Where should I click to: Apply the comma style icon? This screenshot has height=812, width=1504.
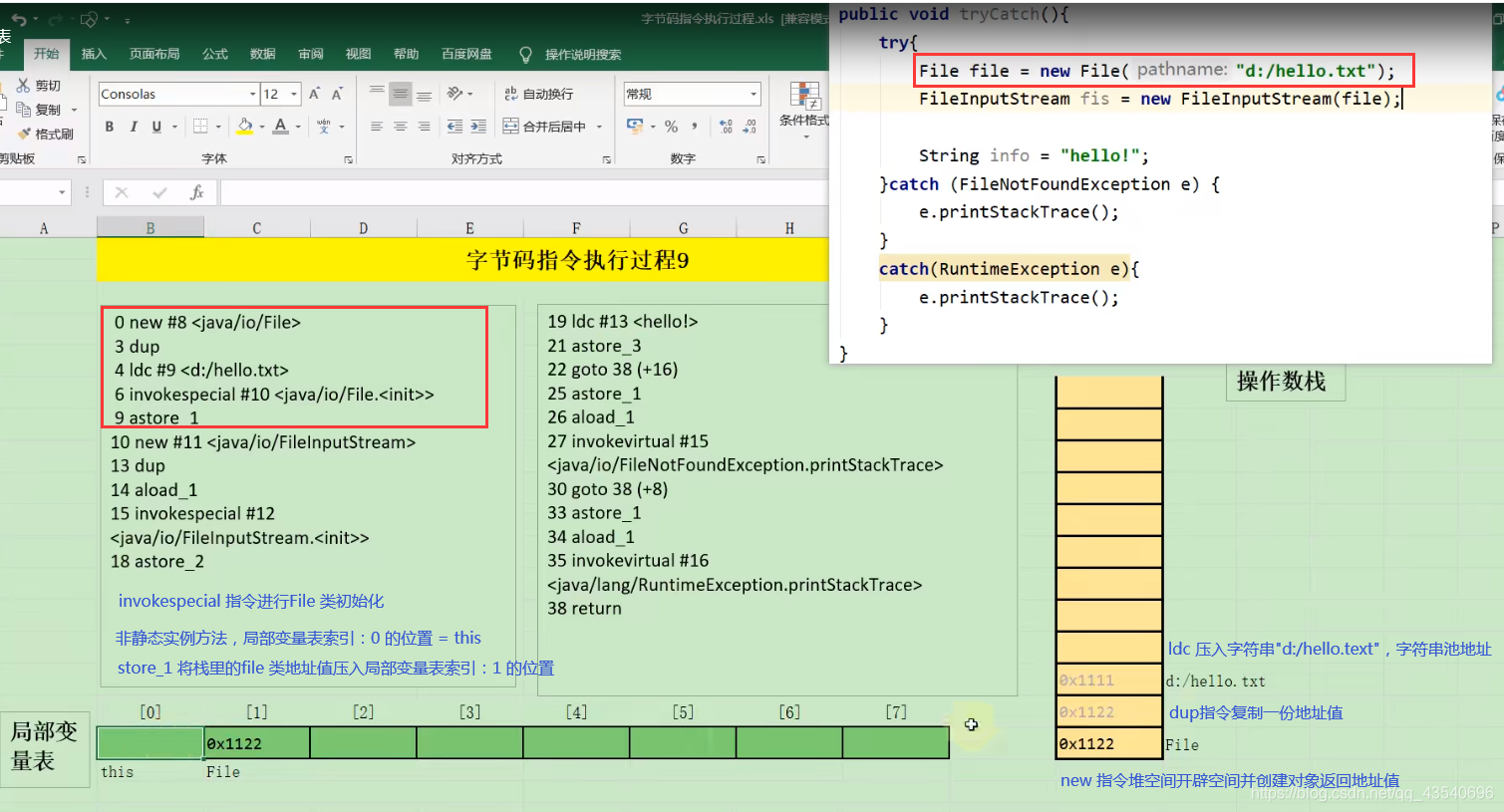pyautogui.click(x=695, y=127)
